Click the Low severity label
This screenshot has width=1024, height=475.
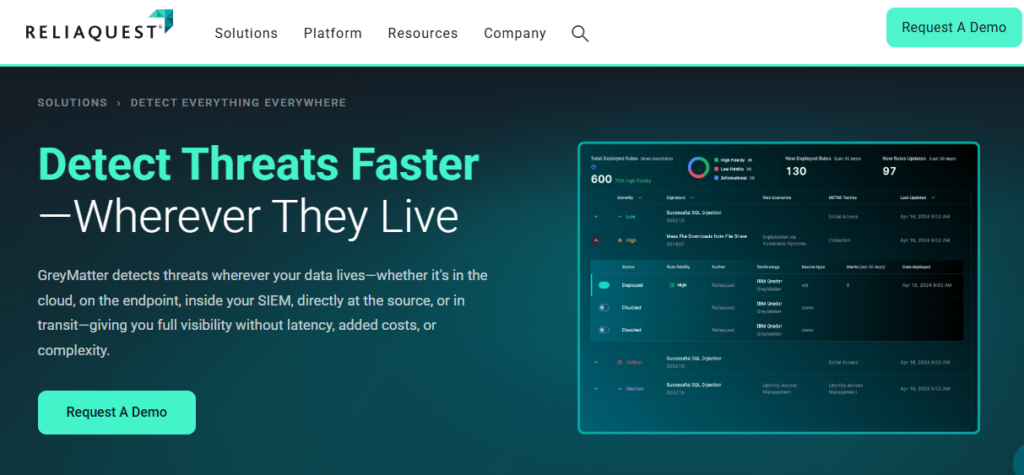point(630,216)
